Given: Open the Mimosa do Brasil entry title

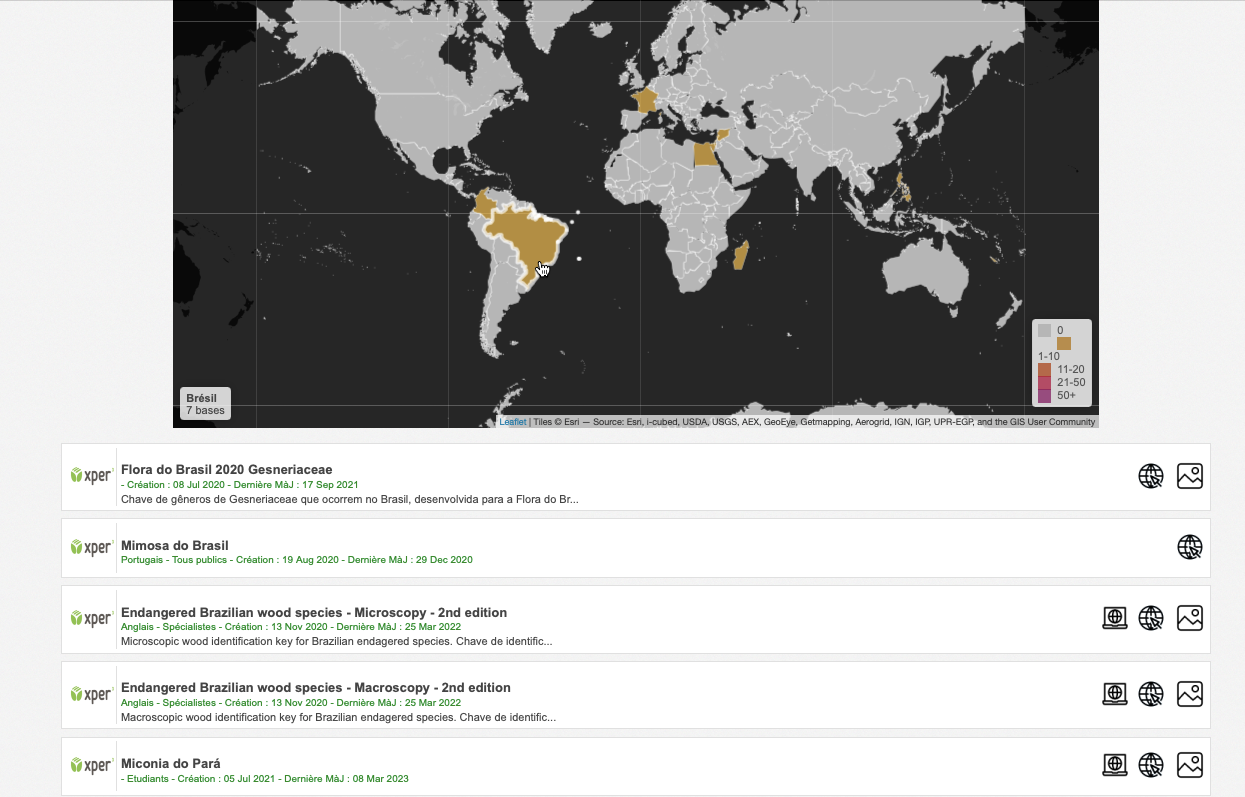Looking at the screenshot, I should pyautogui.click(x=174, y=546).
